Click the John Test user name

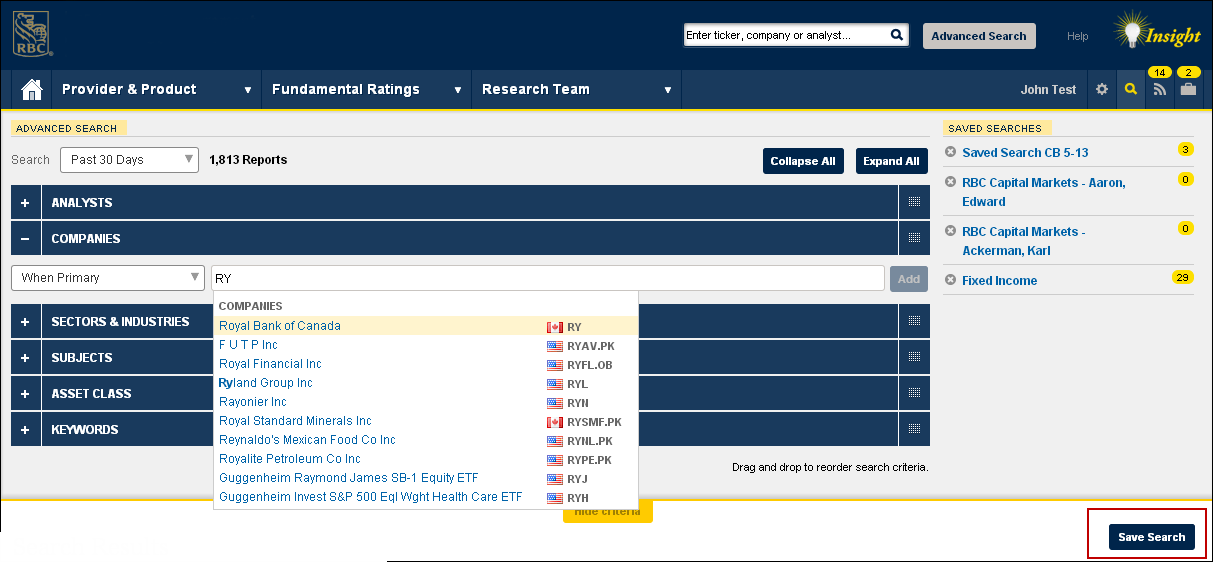tap(1048, 90)
